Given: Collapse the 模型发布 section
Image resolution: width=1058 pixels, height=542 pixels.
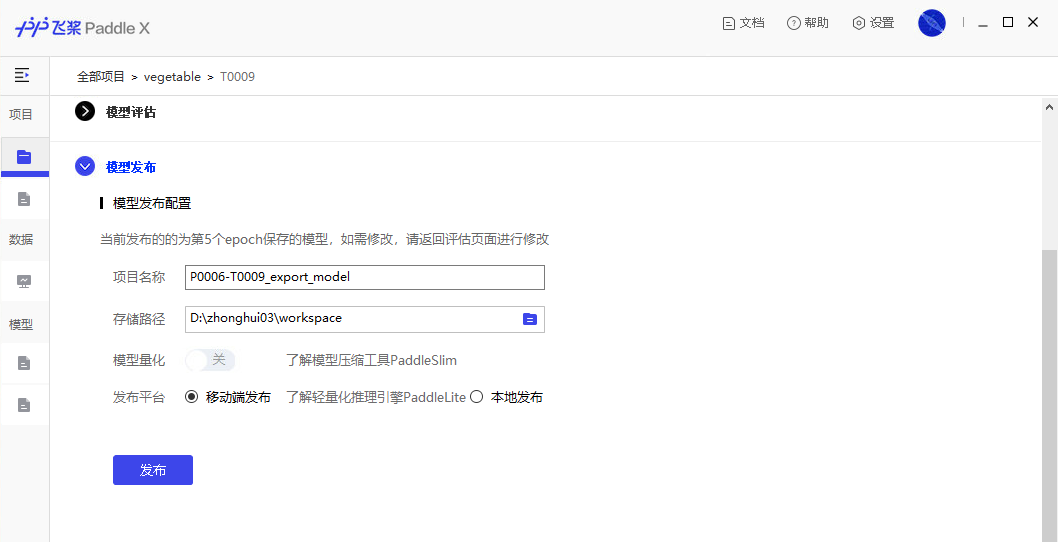Looking at the screenshot, I should click(85, 167).
